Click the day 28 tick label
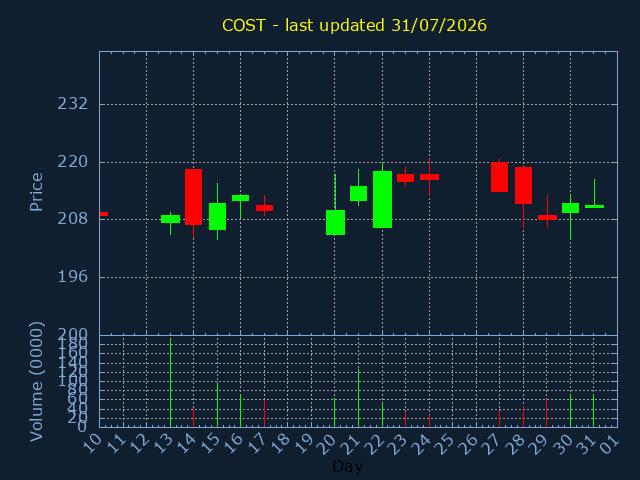The height and width of the screenshot is (480, 640). point(516,443)
